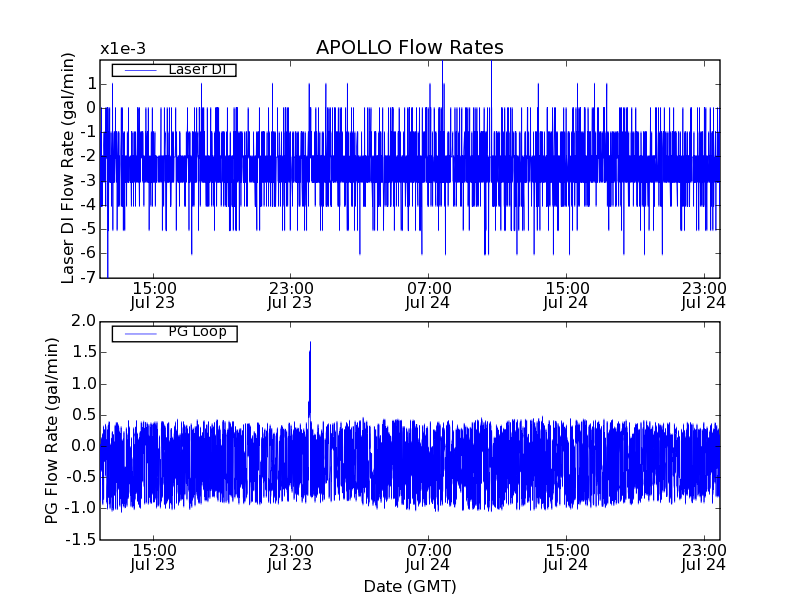Click the 2.0 tick label on PG axis
800x600 pixels.
tap(84, 321)
